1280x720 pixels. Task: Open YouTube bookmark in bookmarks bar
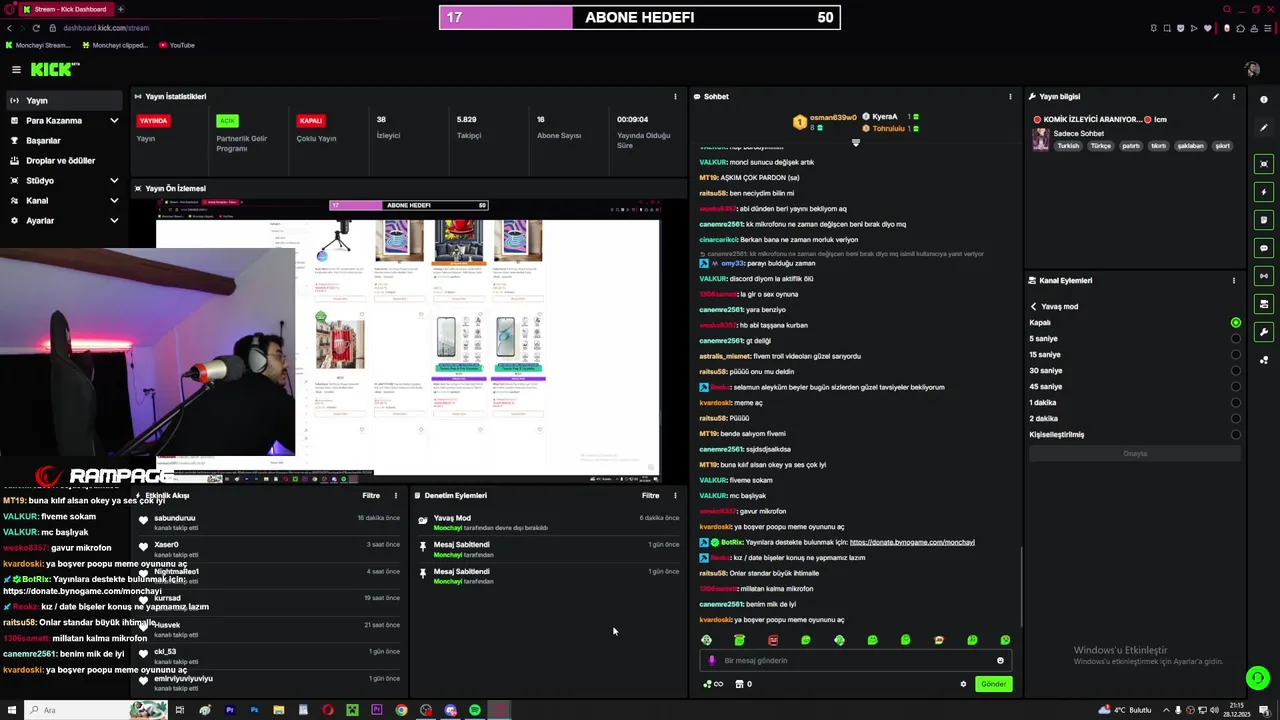177,45
